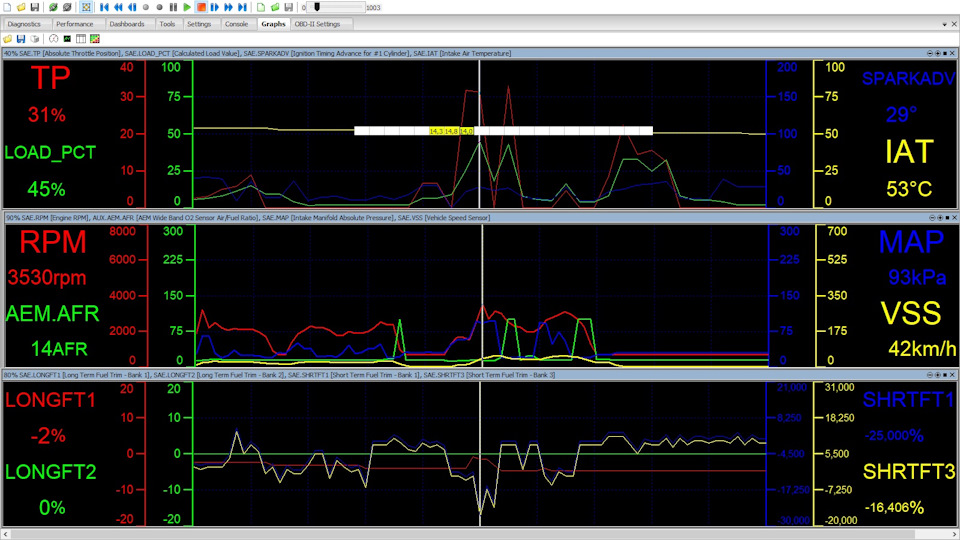Click plus icon on LONGFT1 panel header
960x540 pixels.
click(937, 375)
